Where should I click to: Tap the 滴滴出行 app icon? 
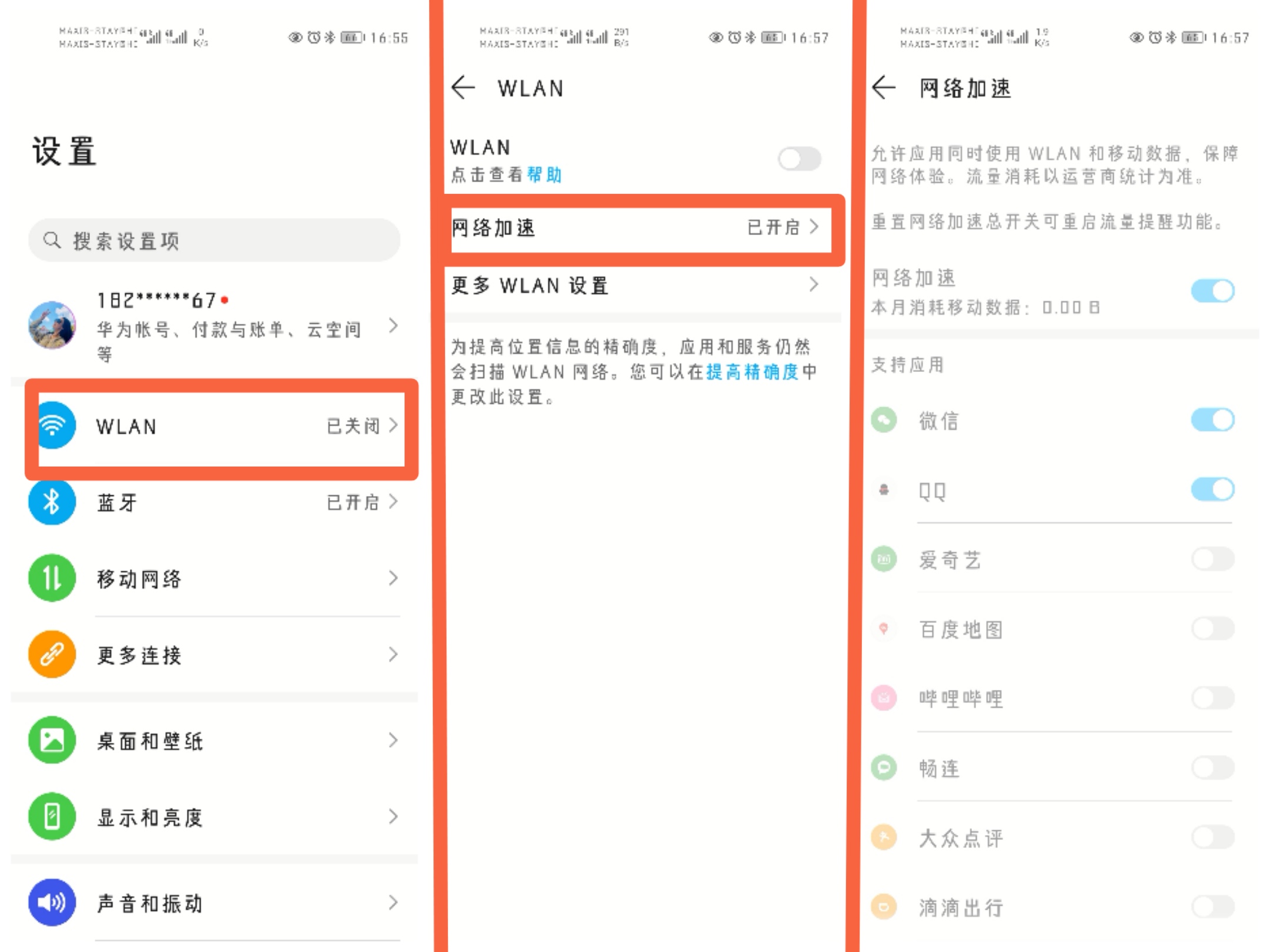(884, 906)
